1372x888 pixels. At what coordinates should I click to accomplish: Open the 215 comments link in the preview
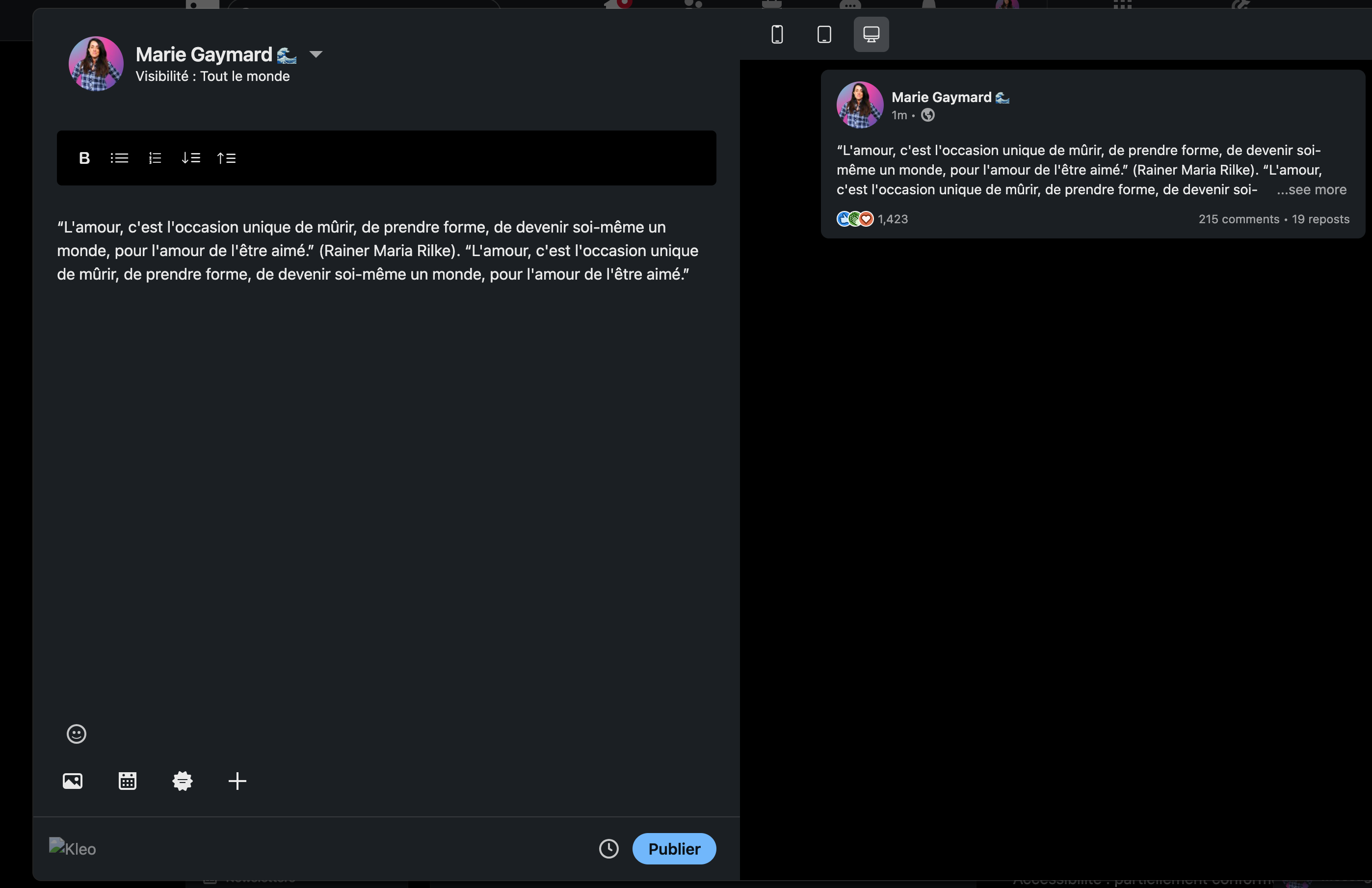point(1238,219)
